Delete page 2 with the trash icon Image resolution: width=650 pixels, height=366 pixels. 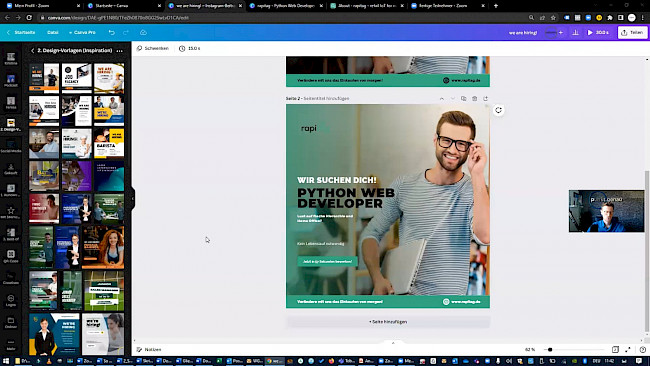(x=475, y=99)
